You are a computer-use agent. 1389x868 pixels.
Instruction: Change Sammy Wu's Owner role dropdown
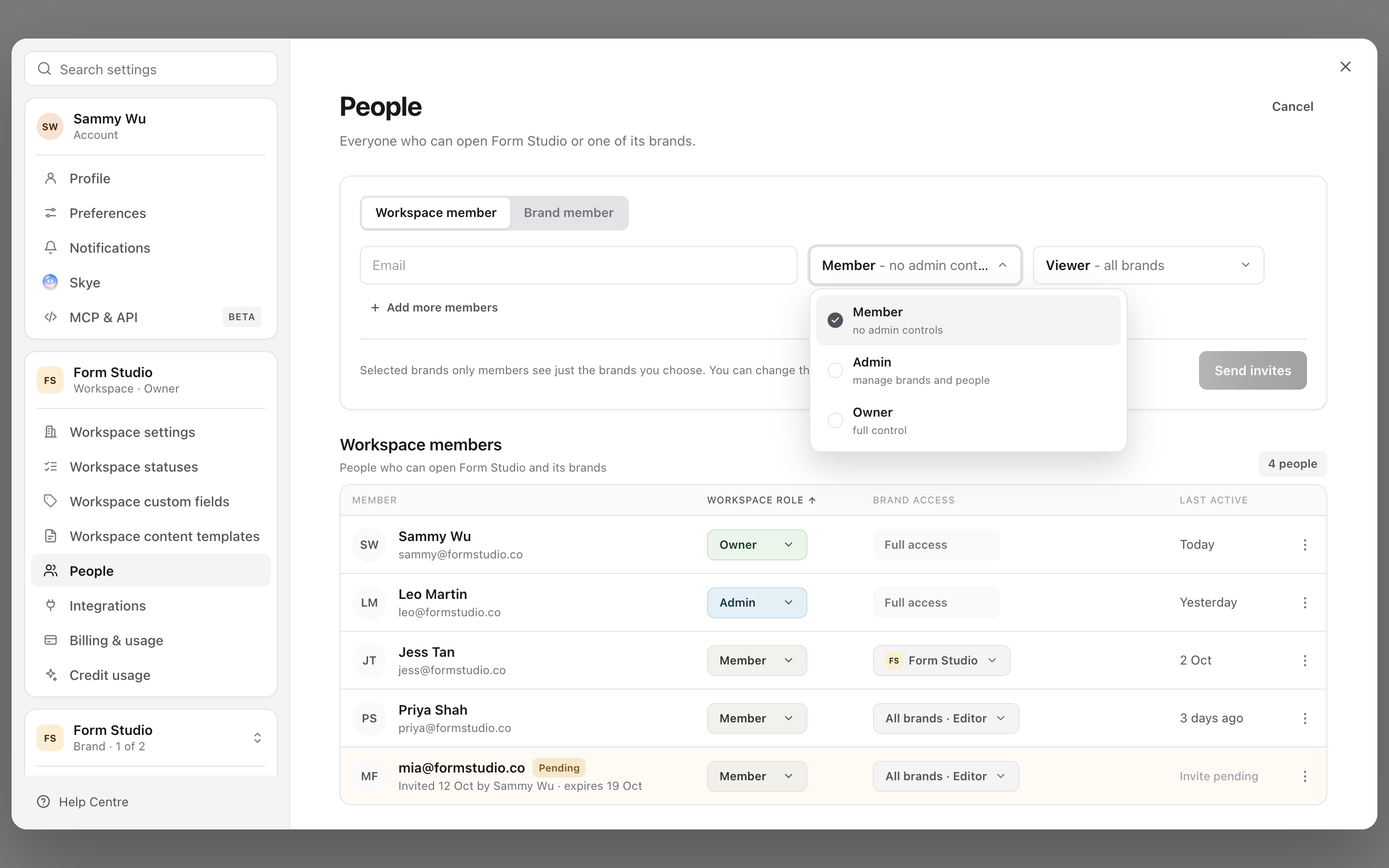pos(757,545)
